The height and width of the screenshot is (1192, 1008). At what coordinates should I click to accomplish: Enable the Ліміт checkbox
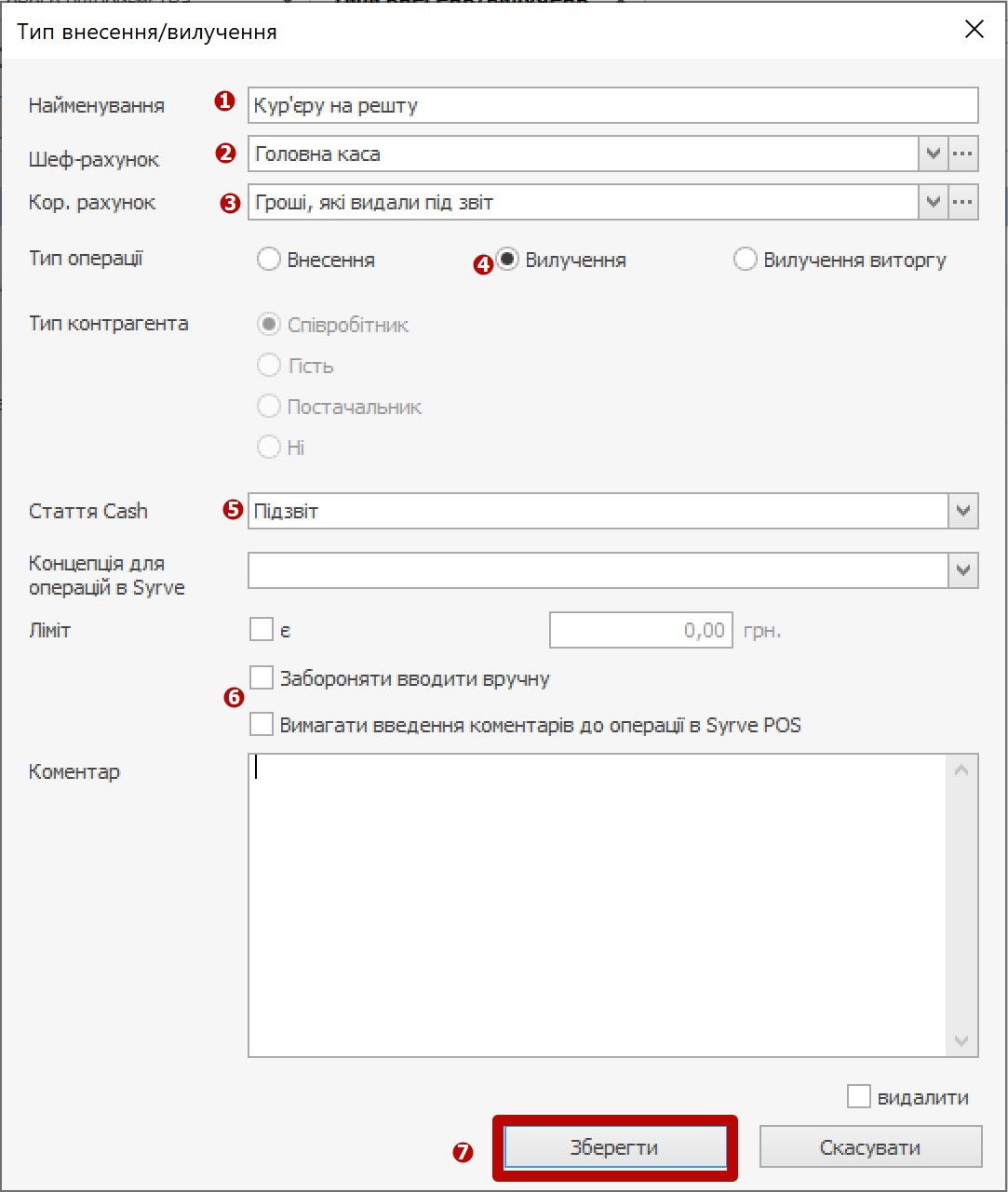tap(262, 630)
